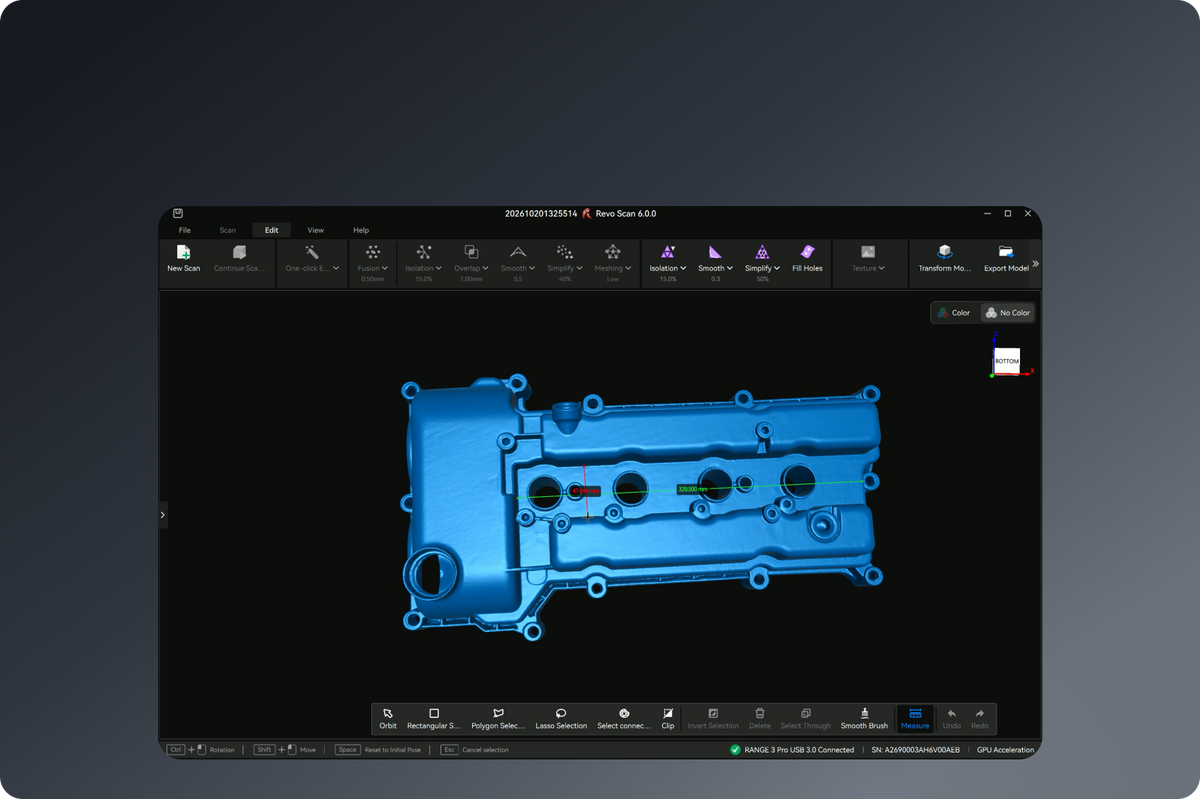This screenshot has width=1200, height=799.
Task: Click the purple mesh Smooth icon
Action: coord(715,252)
